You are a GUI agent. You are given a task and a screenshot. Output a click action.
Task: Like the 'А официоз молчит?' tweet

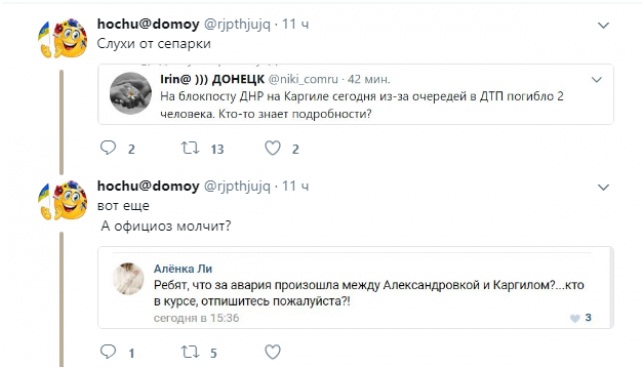pos(273,351)
